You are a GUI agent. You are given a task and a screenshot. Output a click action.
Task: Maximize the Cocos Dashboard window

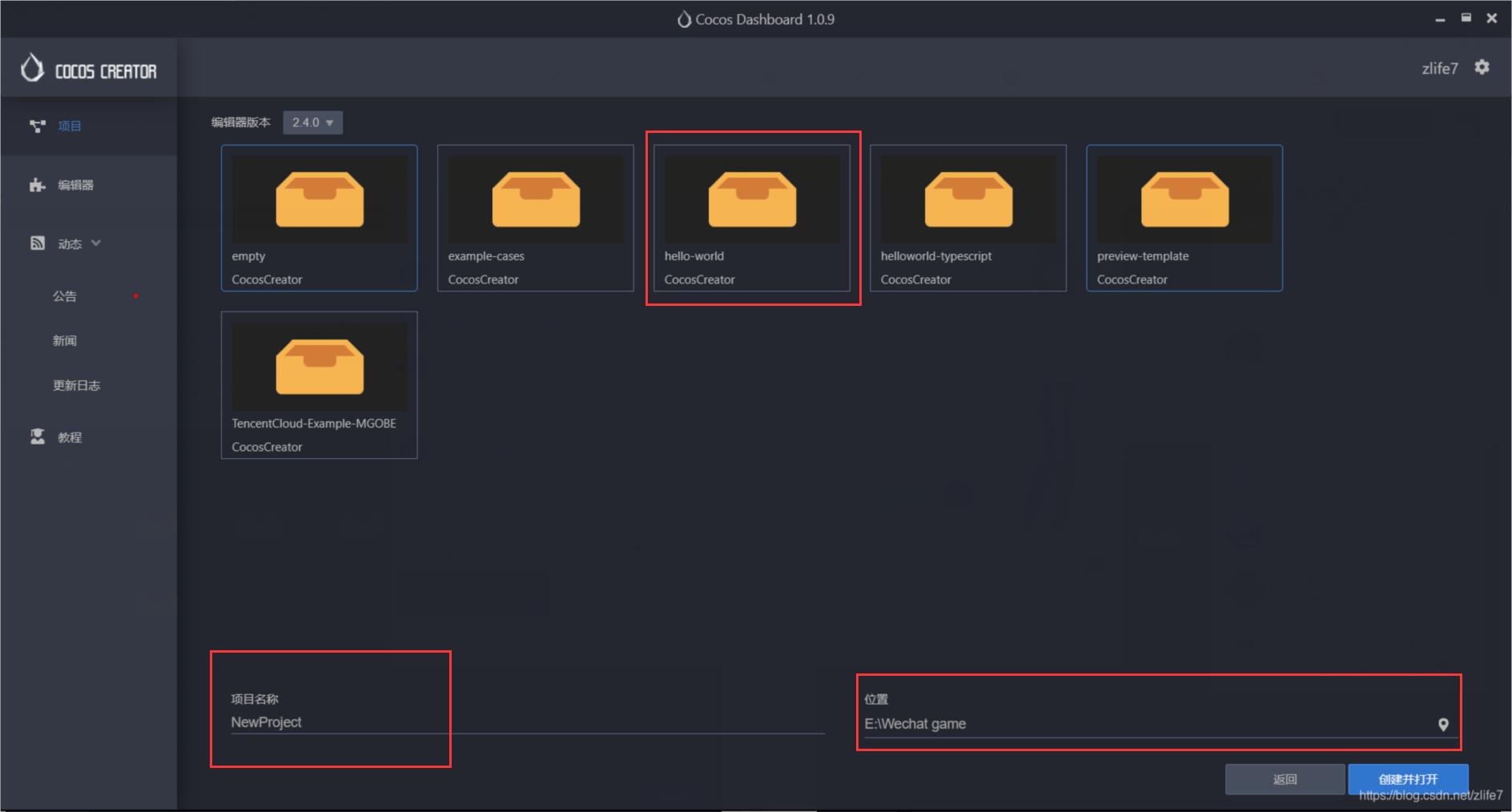[1466, 18]
